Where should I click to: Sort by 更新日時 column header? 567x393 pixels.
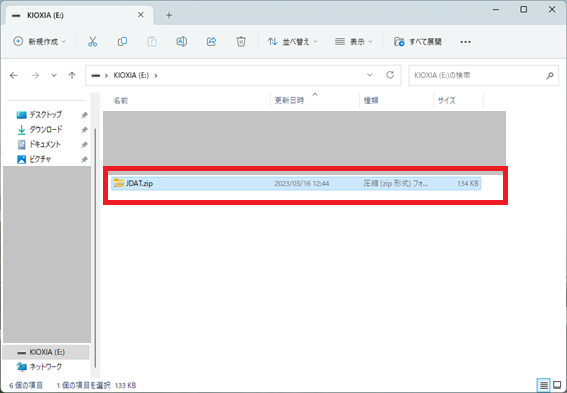coord(289,100)
